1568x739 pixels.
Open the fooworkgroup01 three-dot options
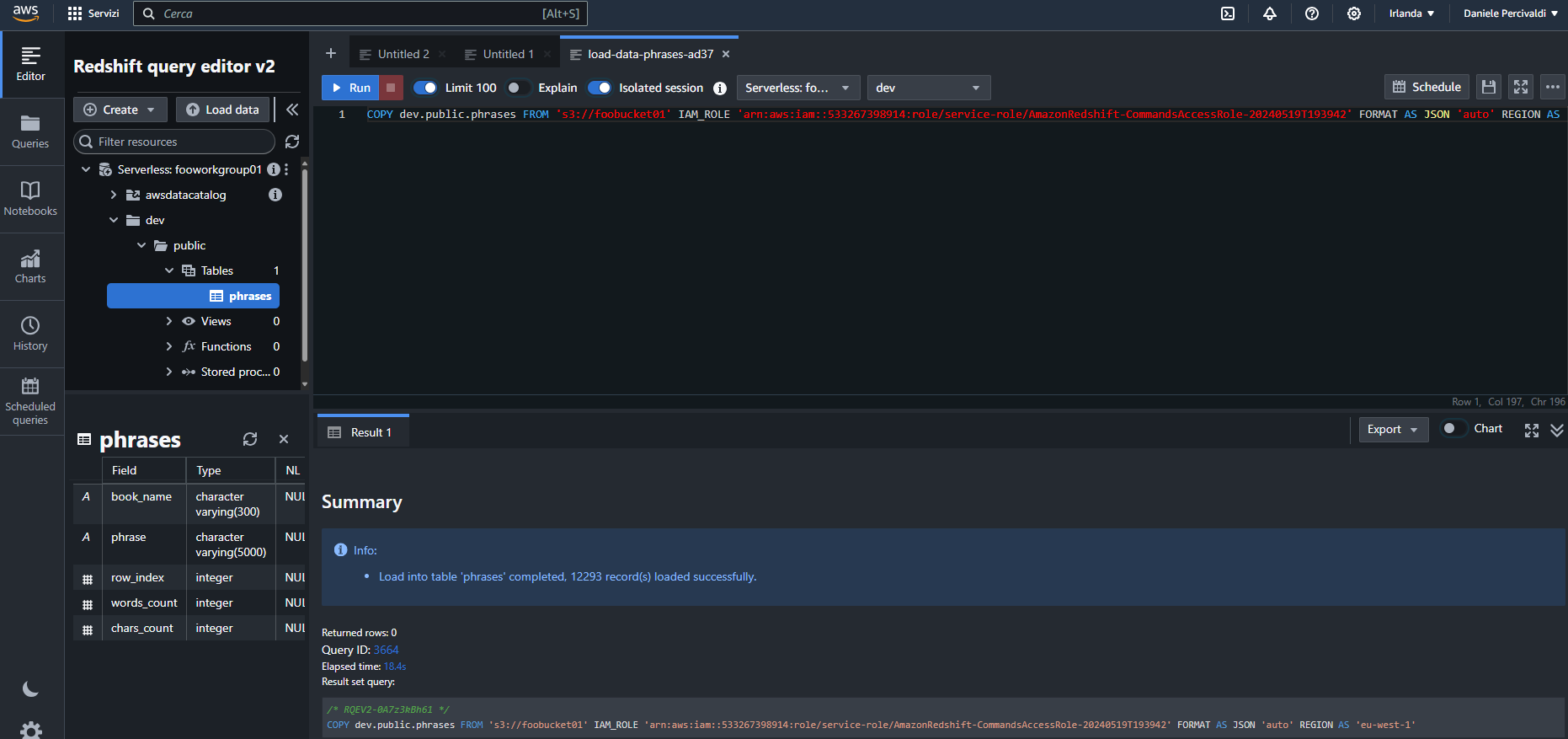click(x=286, y=169)
